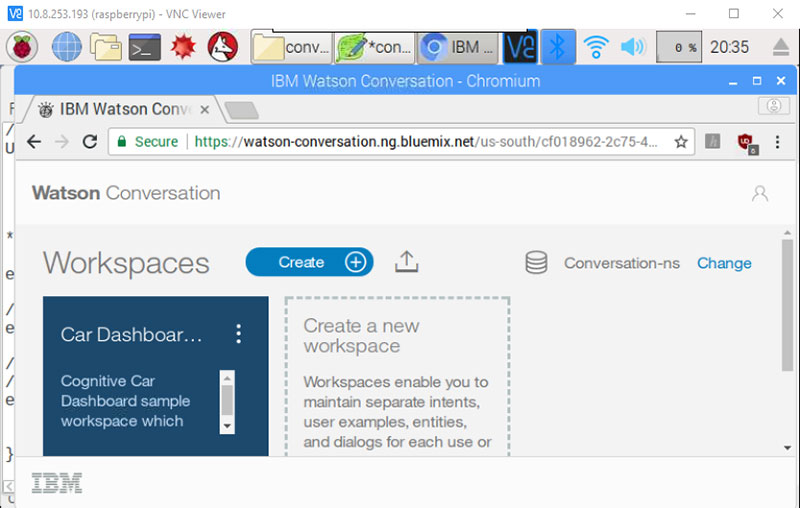Click the page vertical scrollbar thumb
The image size is (800, 508).
[x=787, y=305]
